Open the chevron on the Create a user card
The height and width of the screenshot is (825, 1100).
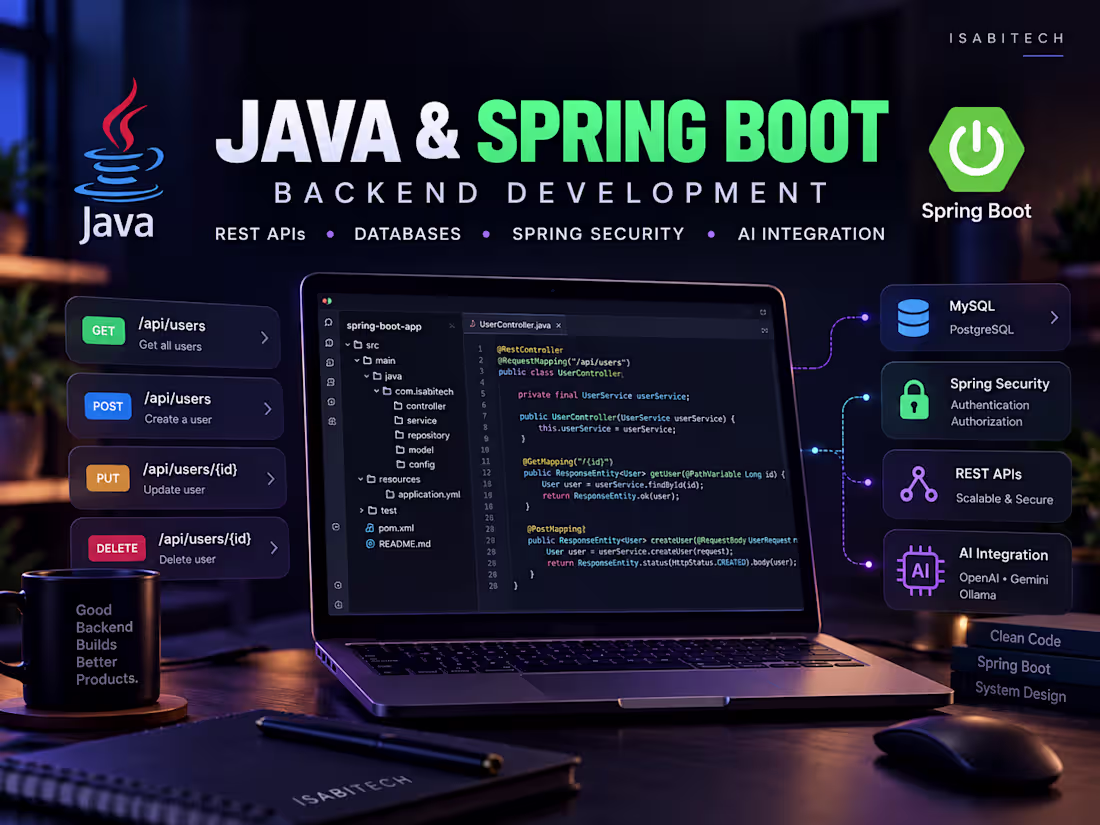click(267, 408)
